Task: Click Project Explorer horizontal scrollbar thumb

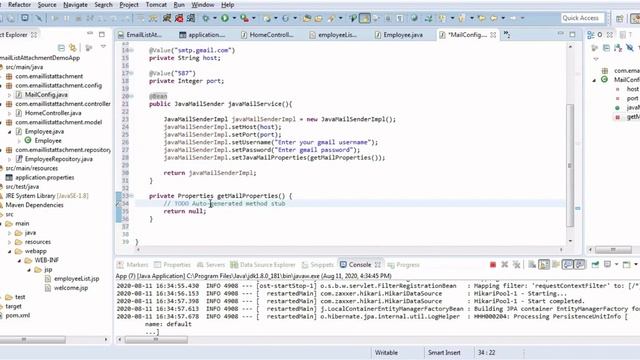Action: (33, 340)
